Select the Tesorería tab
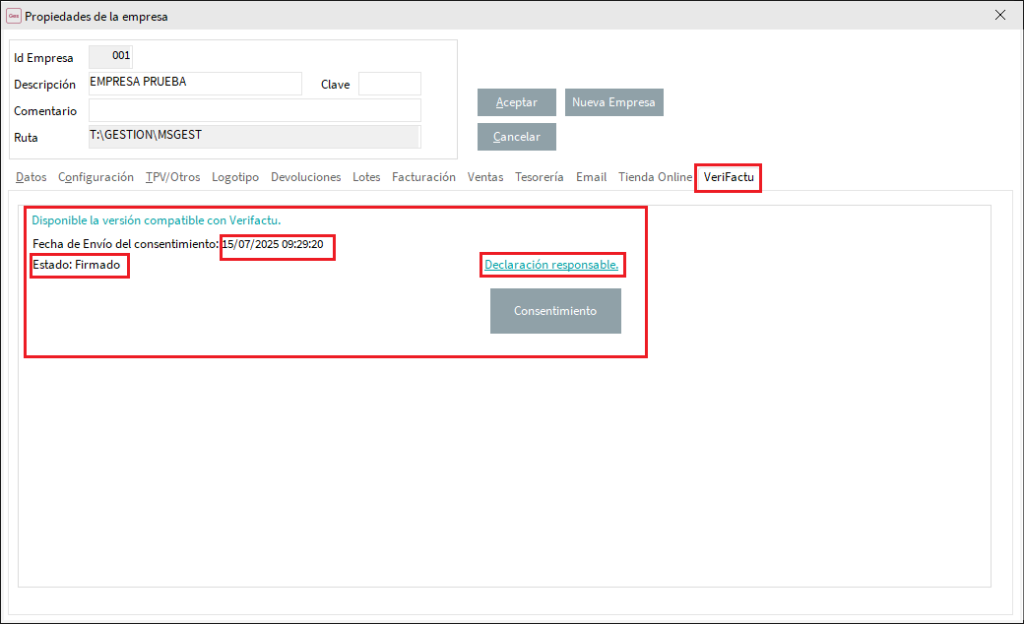This screenshot has width=1024, height=624. [539, 177]
